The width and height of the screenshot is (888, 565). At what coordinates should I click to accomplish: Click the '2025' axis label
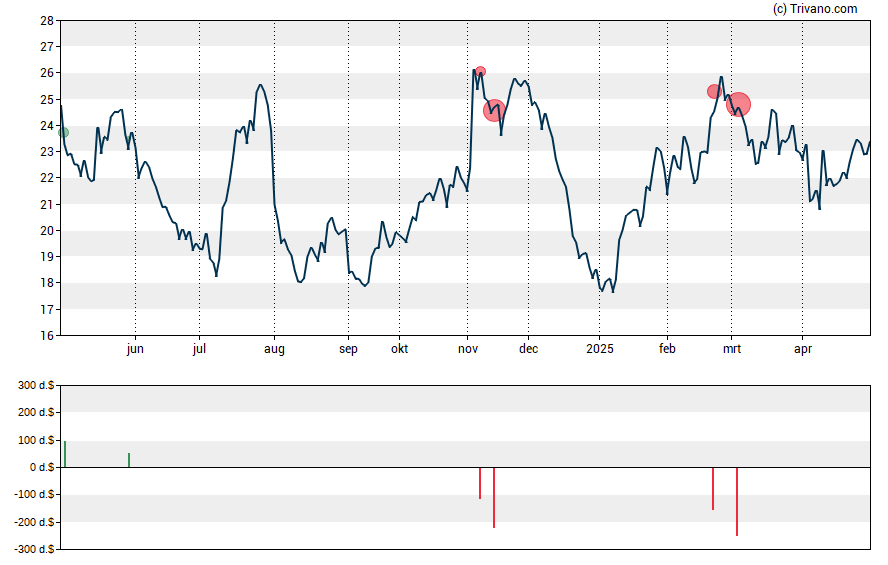pyautogui.click(x=600, y=349)
